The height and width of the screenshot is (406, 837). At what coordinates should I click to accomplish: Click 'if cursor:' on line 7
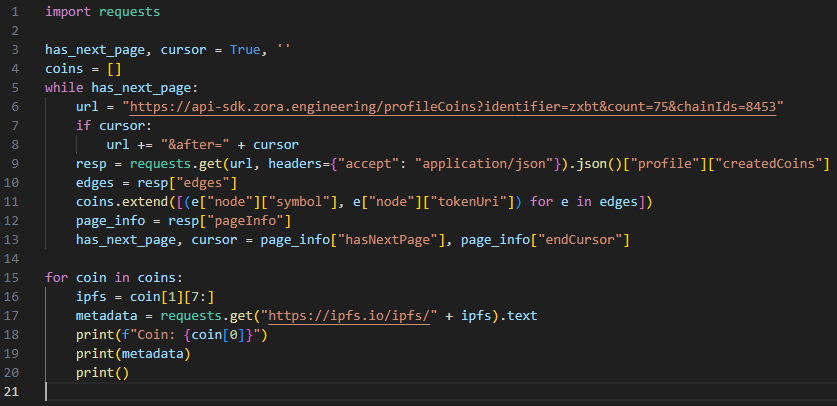point(114,126)
